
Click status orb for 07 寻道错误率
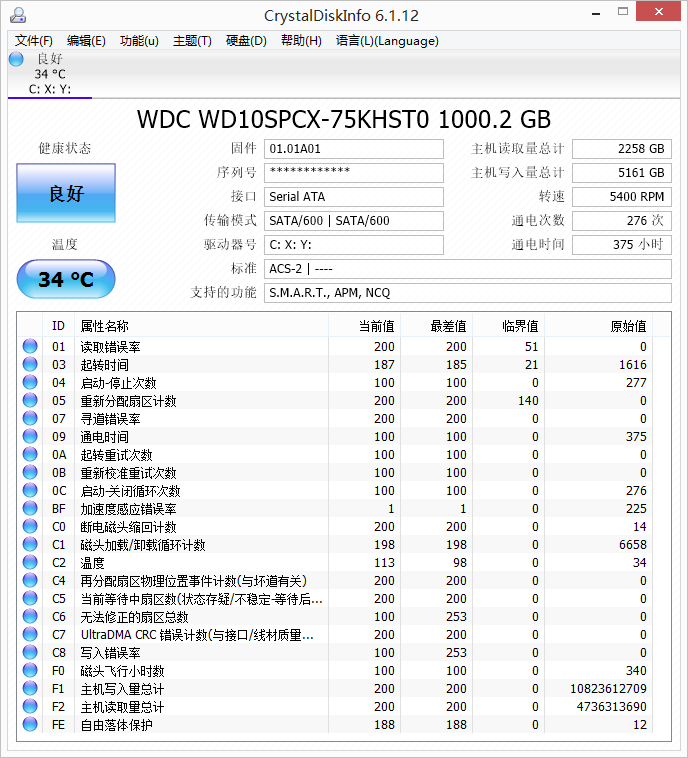pyautogui.click(x=30, y=418)
